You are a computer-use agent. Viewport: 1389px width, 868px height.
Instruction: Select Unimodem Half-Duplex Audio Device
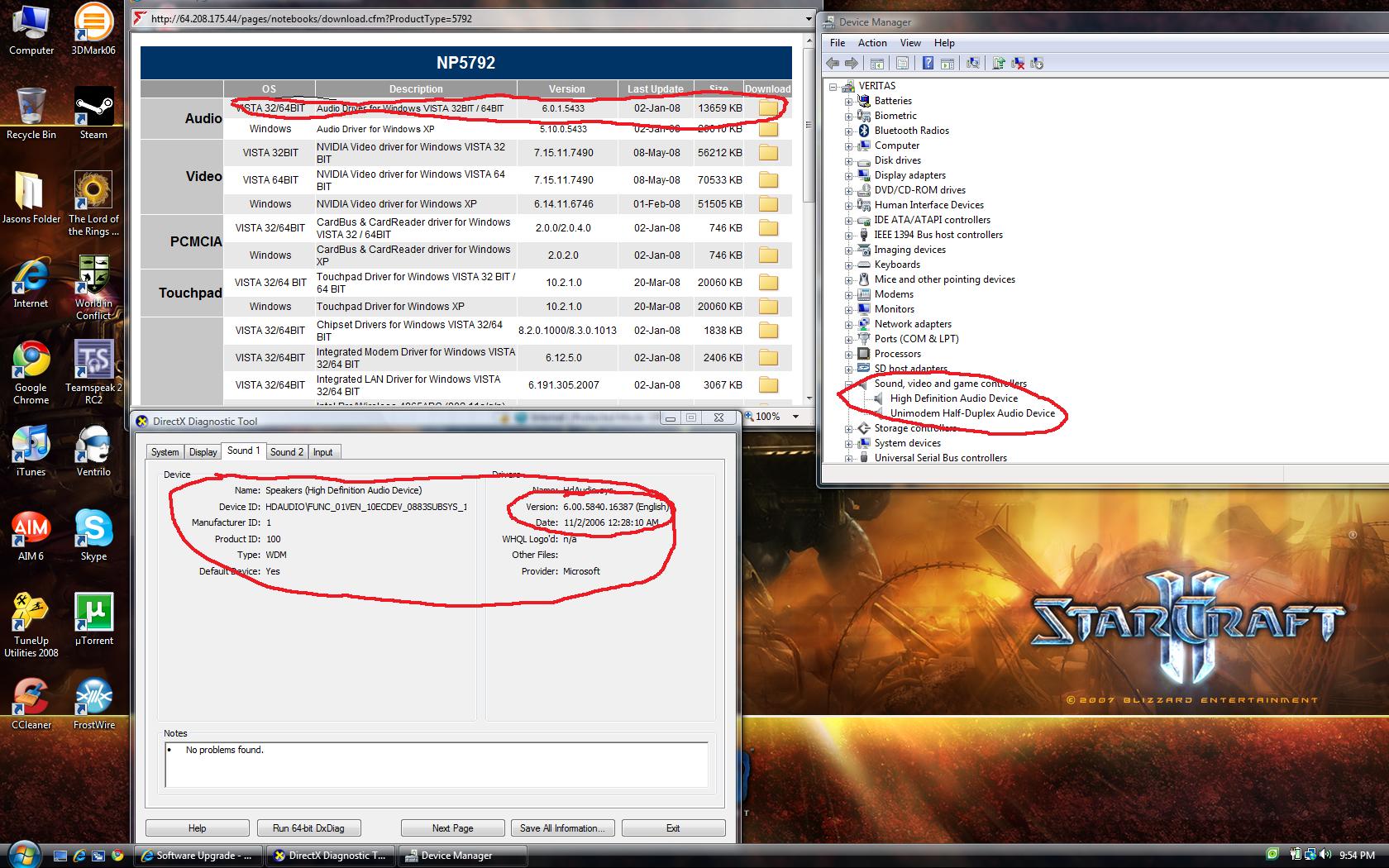point(972,413)
